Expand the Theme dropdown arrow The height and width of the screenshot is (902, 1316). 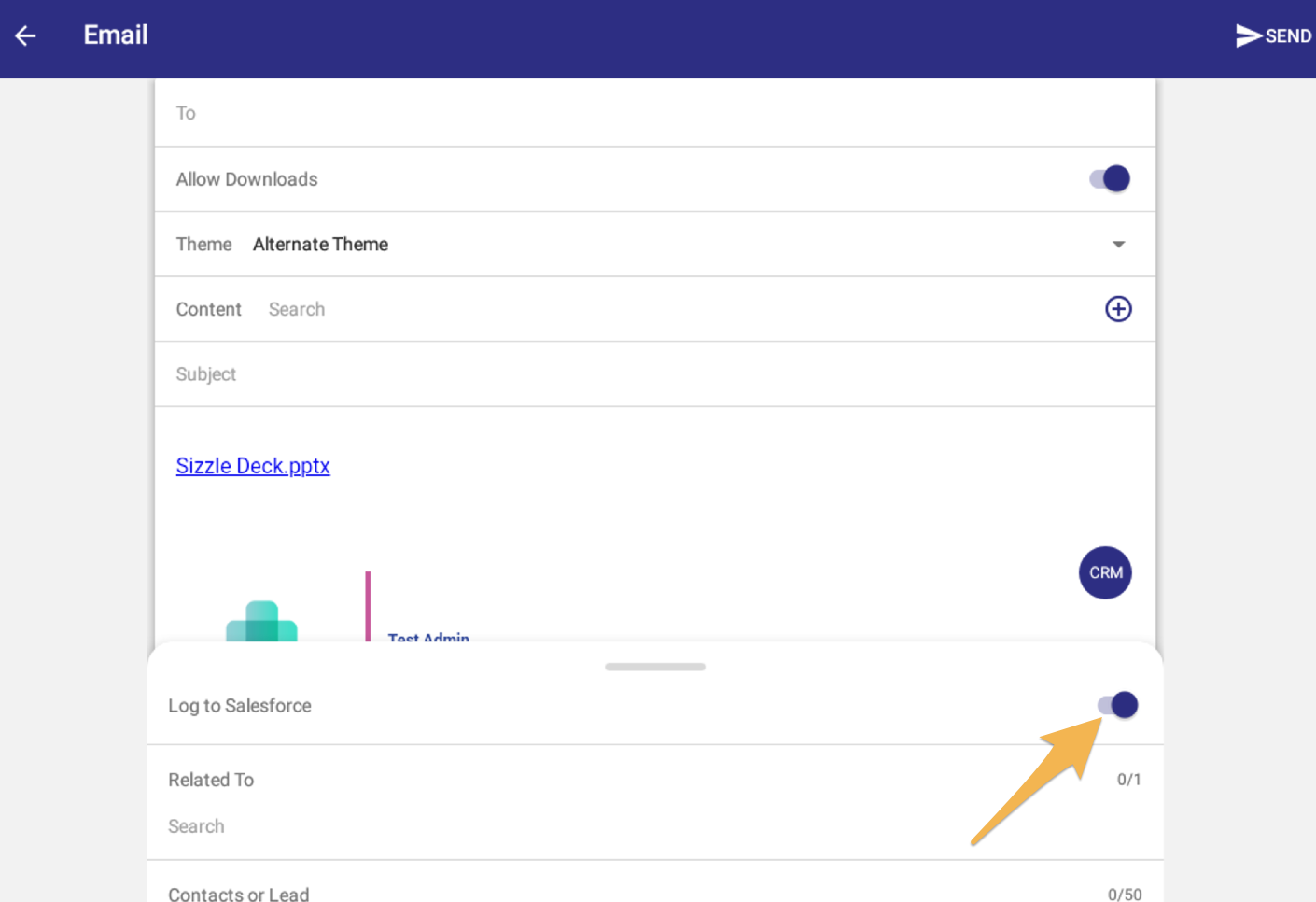[1118, 245]
